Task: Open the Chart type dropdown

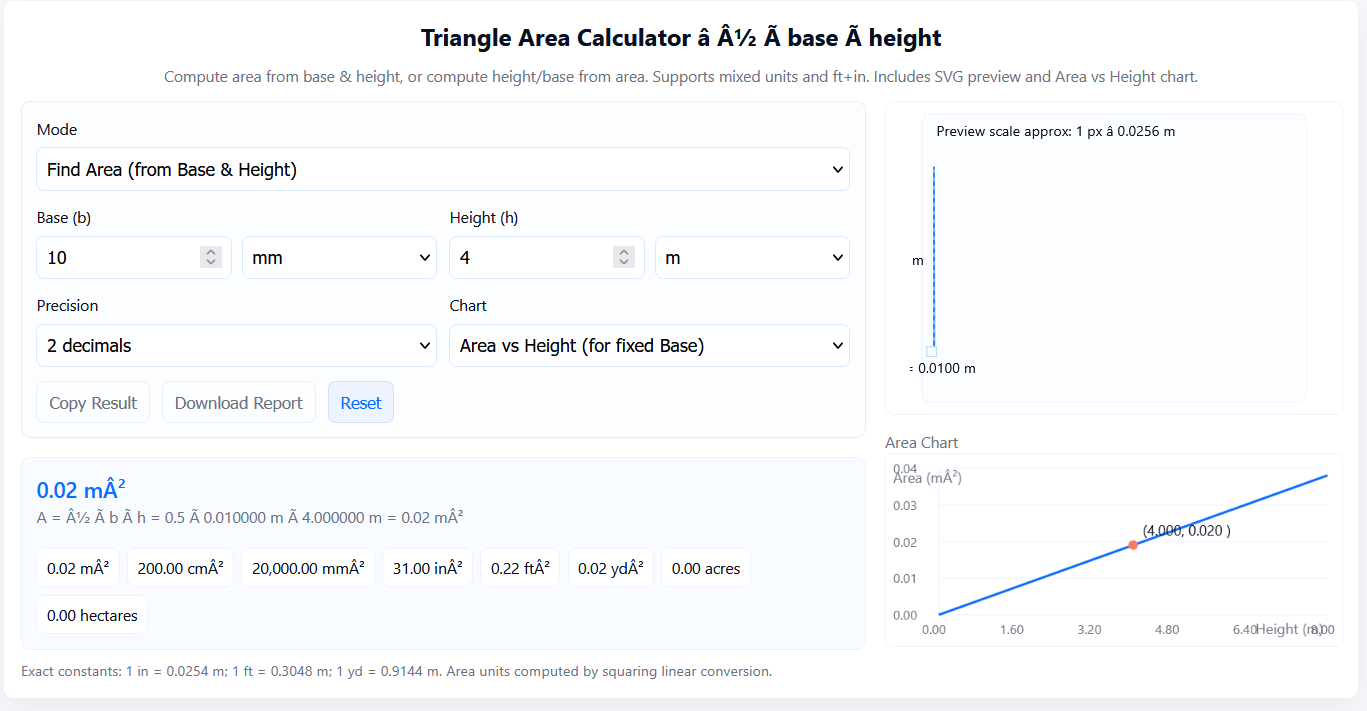Action: 649,345
